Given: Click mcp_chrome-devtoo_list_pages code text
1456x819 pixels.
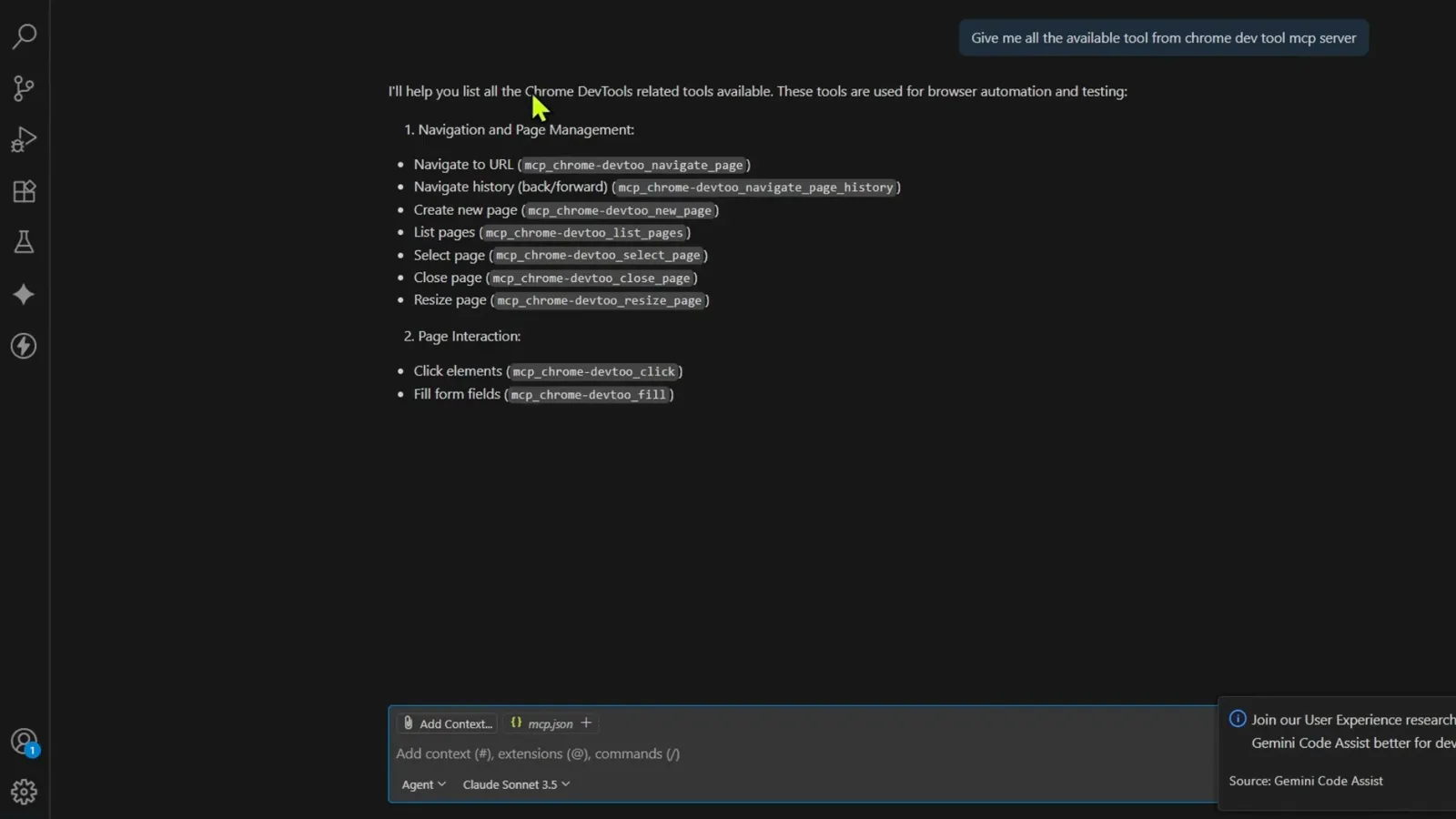Looking at the screenshot, I should click(x=584, y=233).
